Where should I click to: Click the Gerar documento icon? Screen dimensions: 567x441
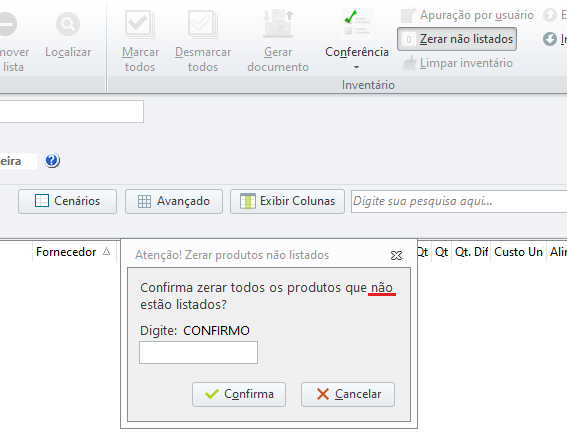[x=278, y=24]
